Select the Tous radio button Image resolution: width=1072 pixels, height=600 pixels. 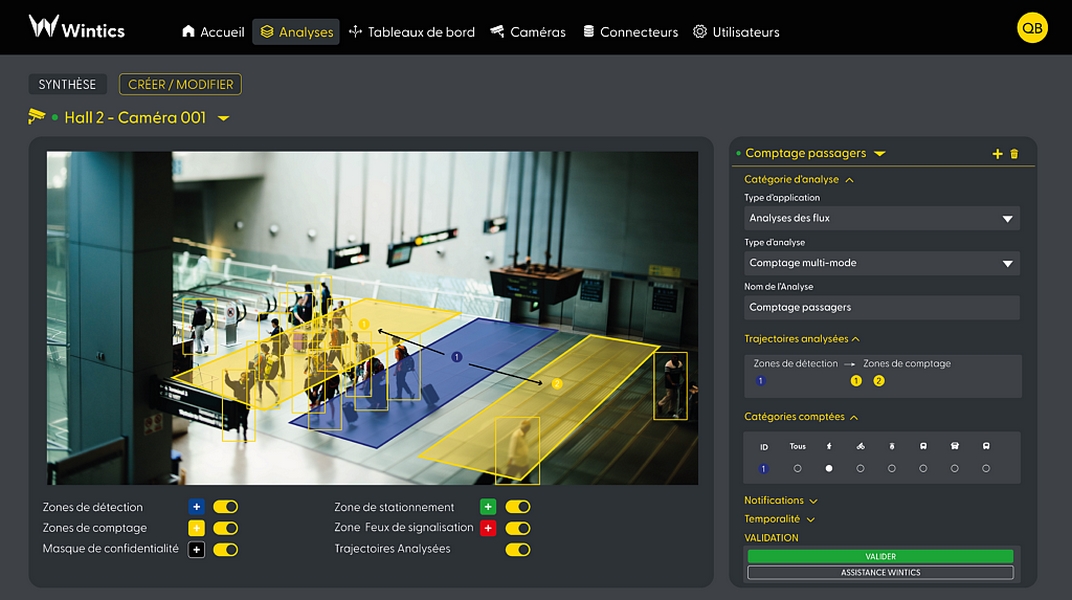coord(797,468)
